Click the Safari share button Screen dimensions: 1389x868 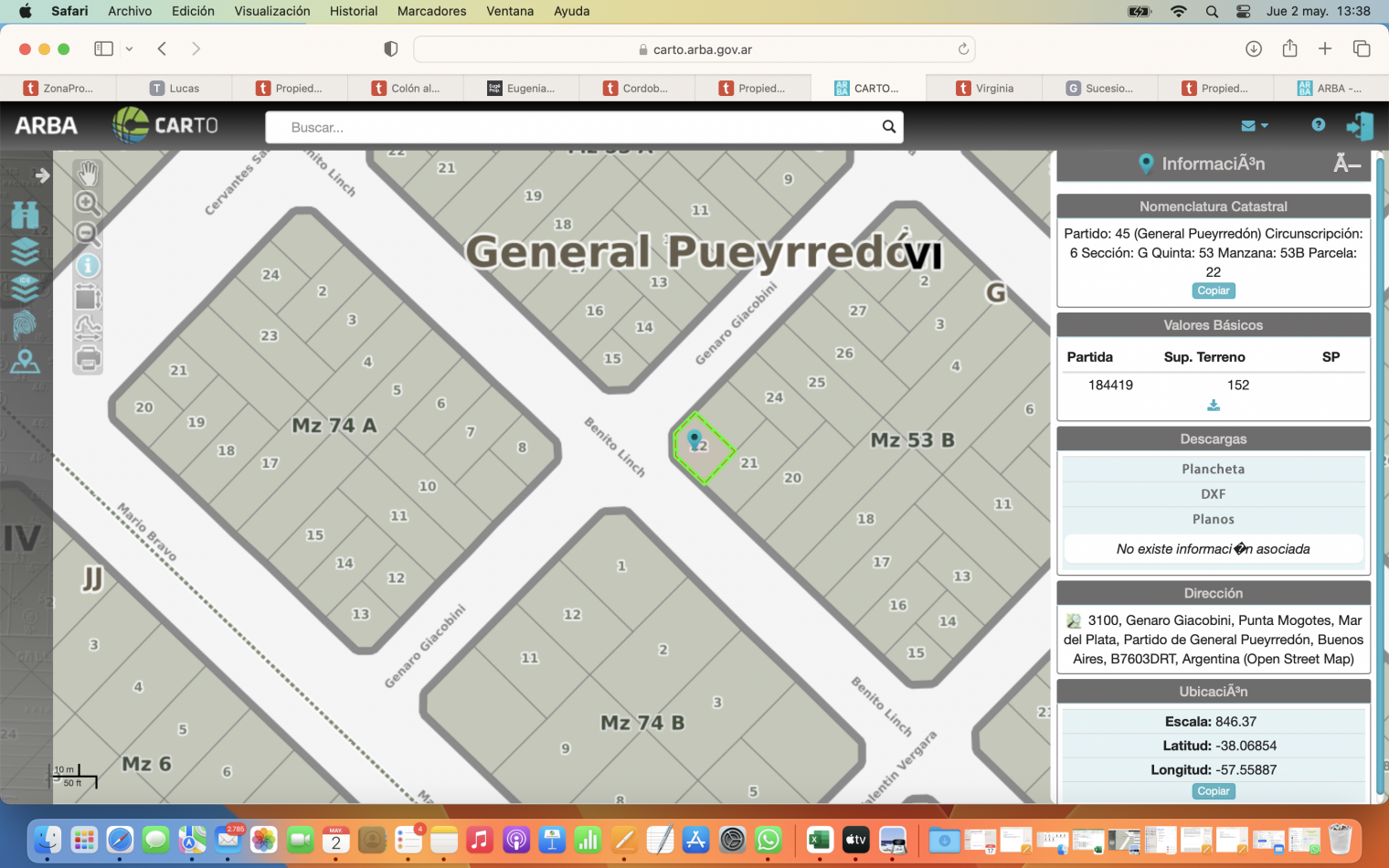tap(1289, 48)
